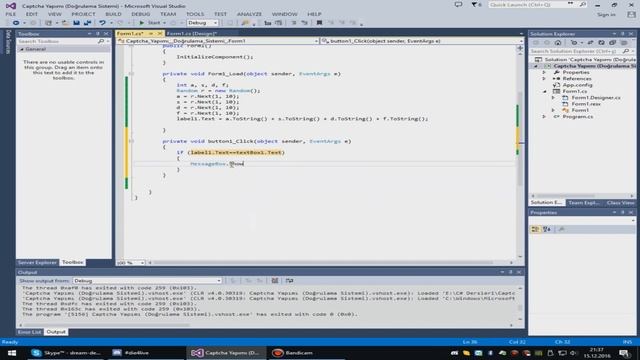Switch to the Error List tab

click(29, 332)
